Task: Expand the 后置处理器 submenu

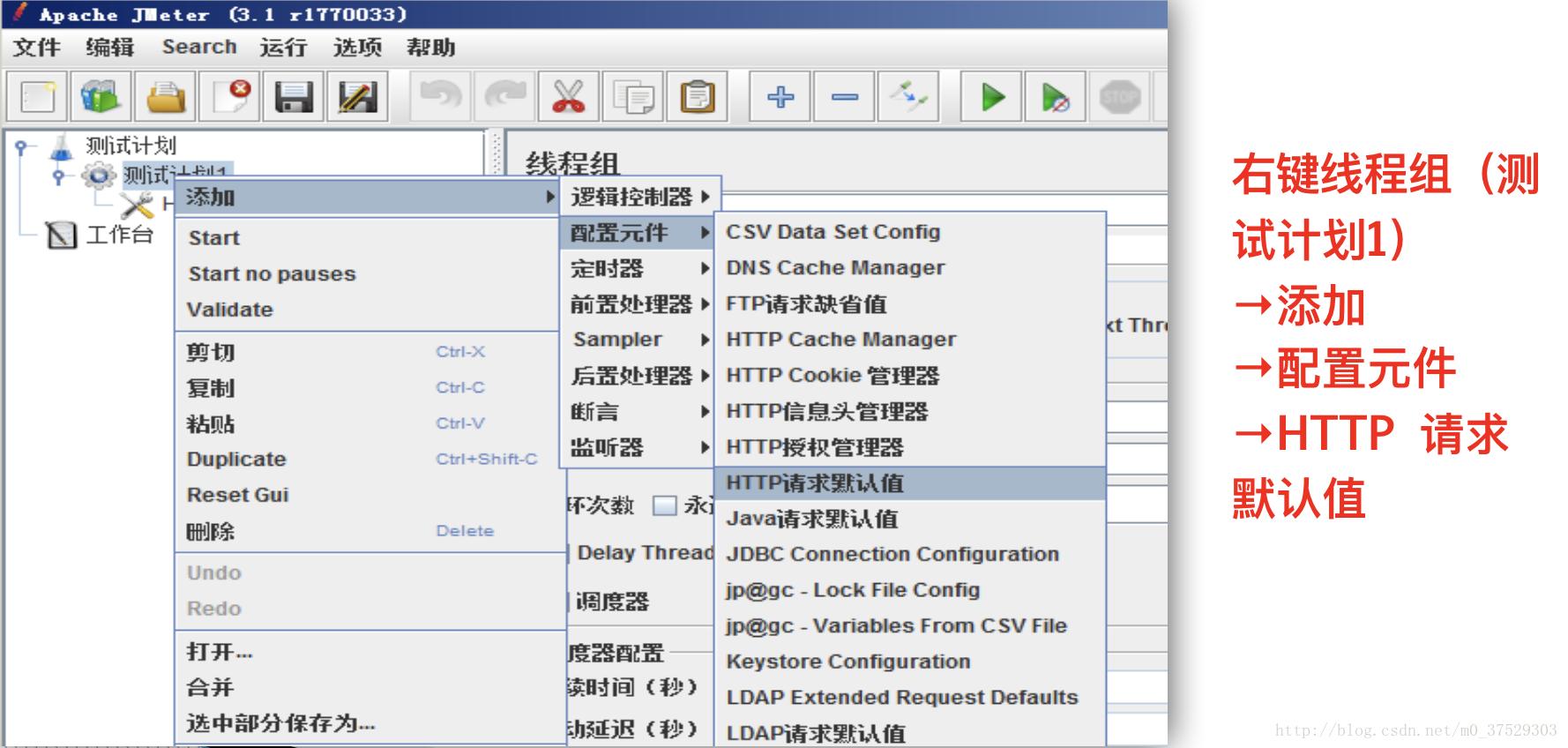Action: point(637,376)
